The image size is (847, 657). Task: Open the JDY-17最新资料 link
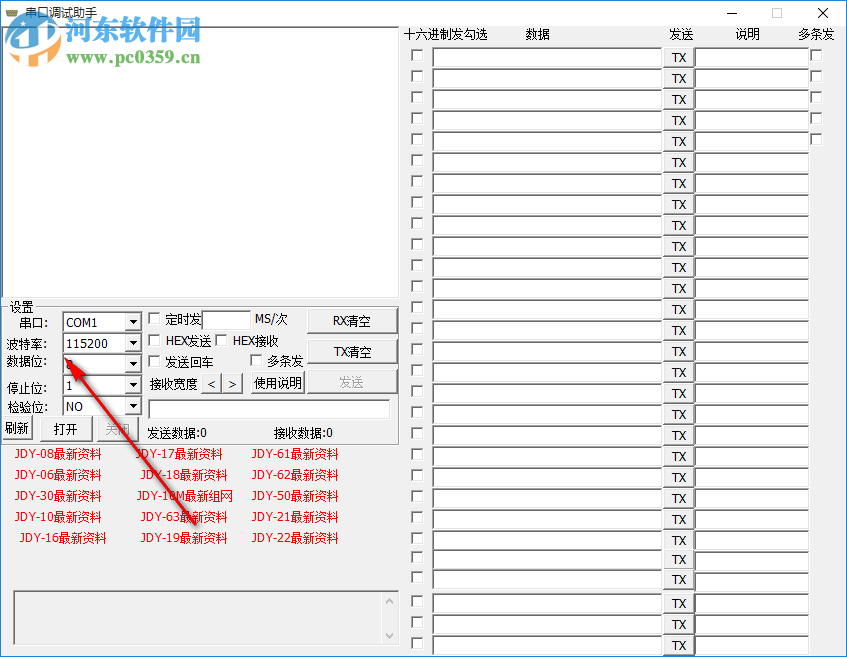(x=179, y=454)
